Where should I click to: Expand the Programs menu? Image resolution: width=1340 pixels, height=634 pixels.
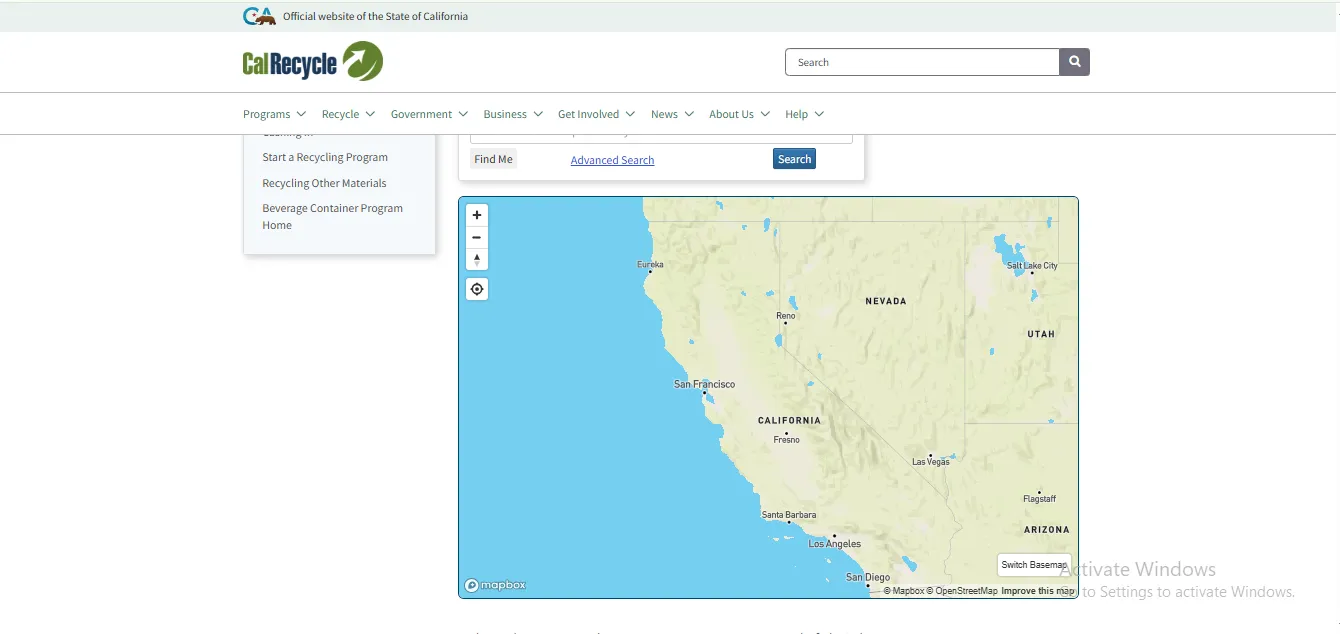274,114
